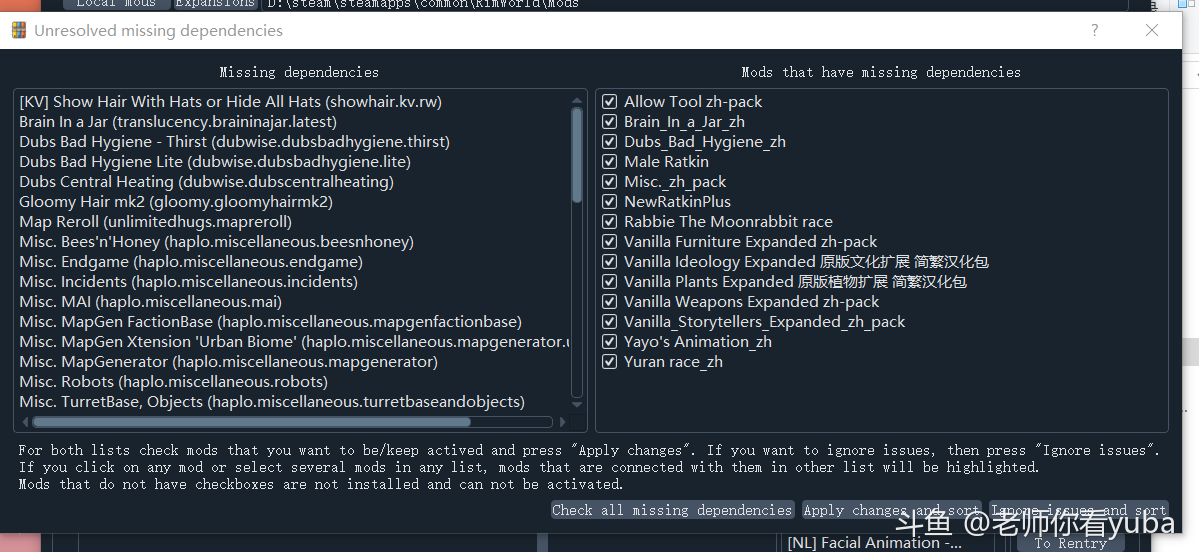
Task: Toggle the Rabbie The Moonrabbit race checkbox
Action: tap(610, 222)
